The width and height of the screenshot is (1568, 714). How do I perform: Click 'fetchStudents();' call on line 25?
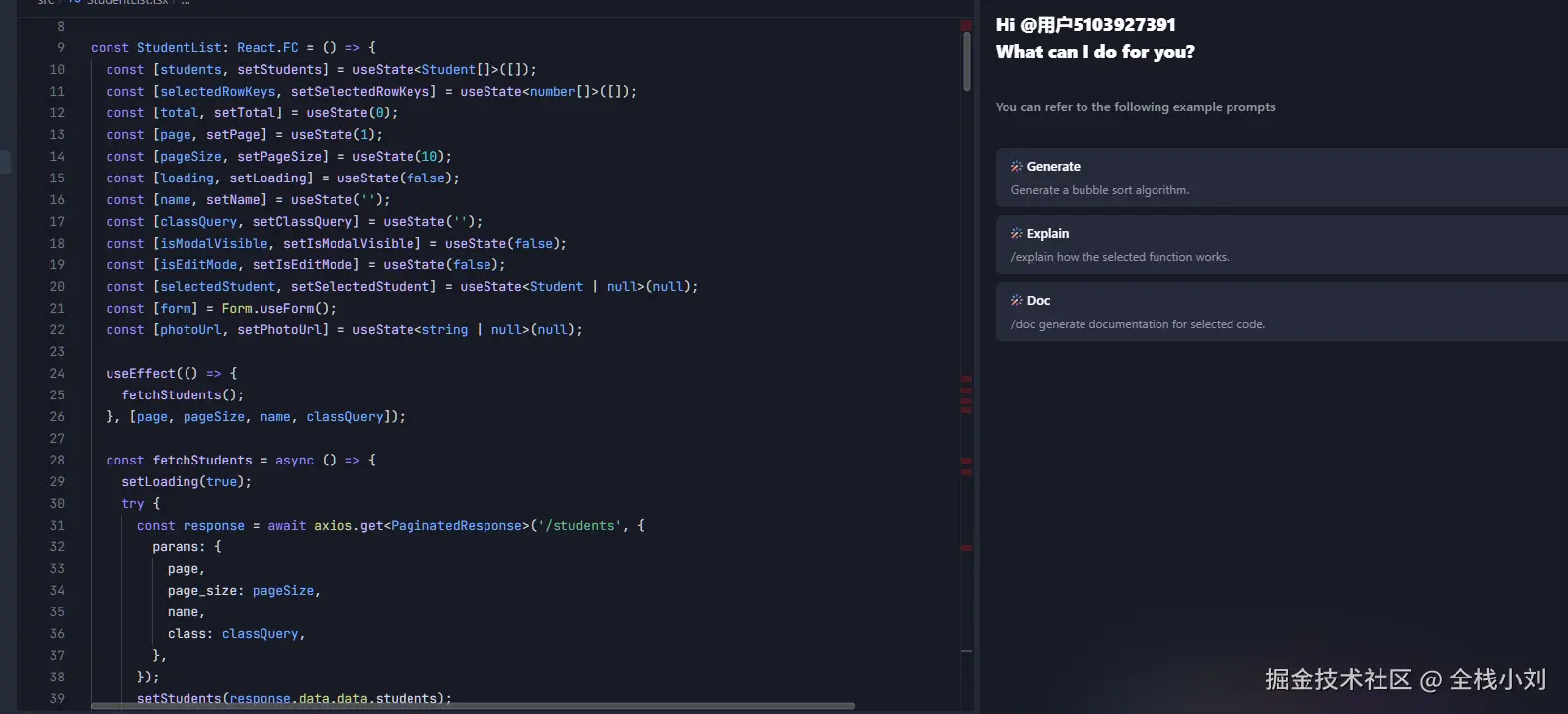pyautogui.click(x=184, y=394)
